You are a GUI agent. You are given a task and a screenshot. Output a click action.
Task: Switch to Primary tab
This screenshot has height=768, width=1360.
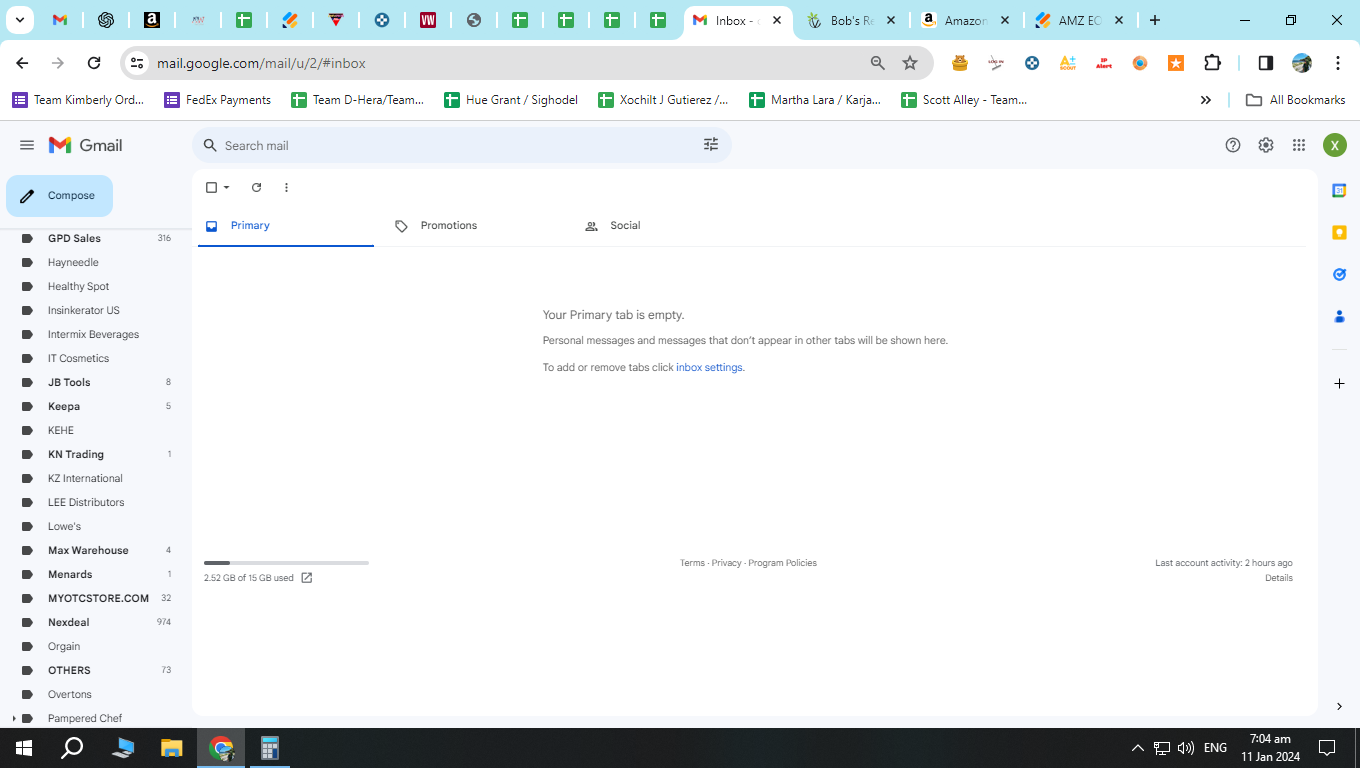pos(286,226)
